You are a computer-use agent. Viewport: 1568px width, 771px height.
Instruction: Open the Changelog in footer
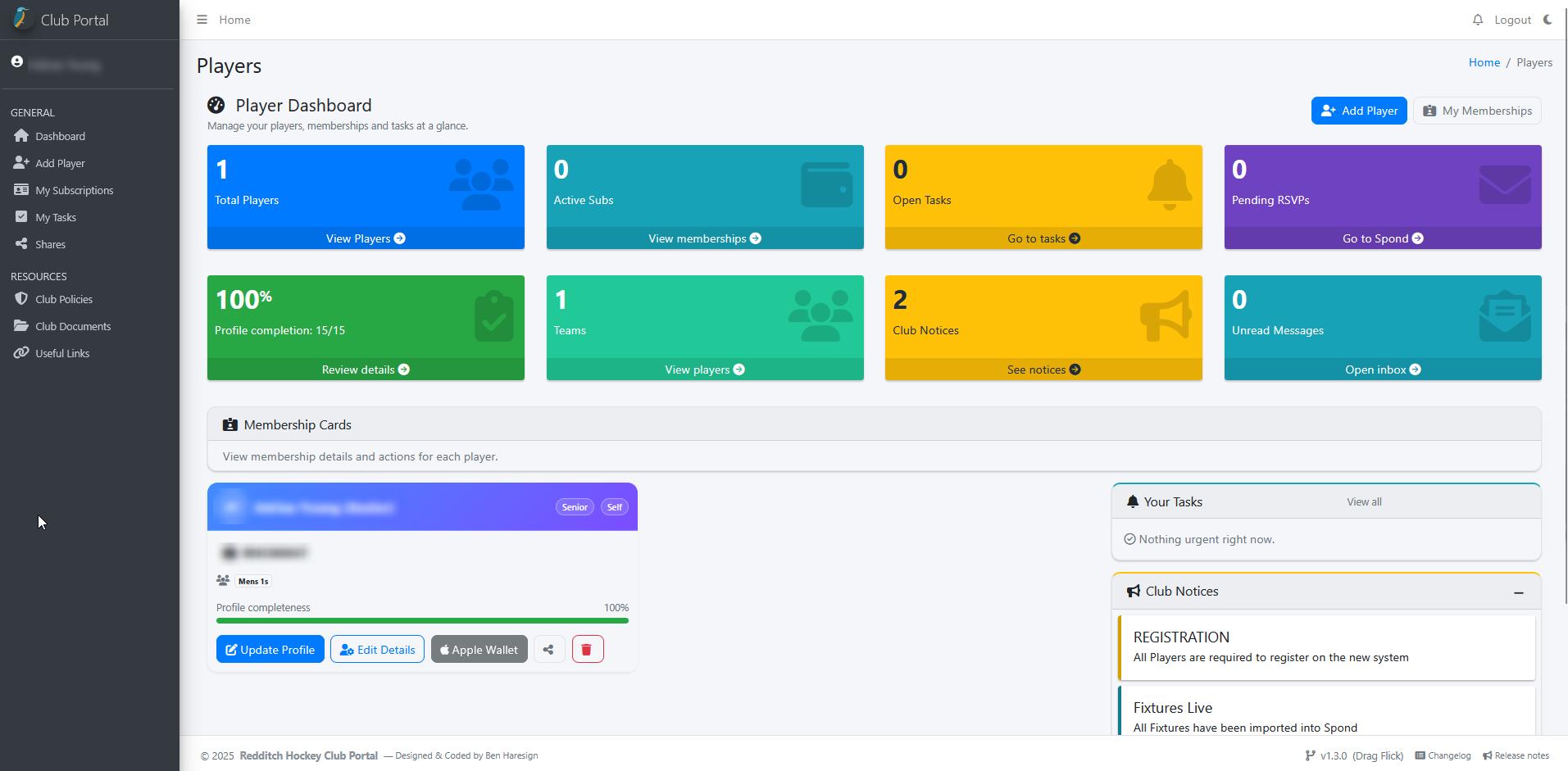(x=1443, y=755)
